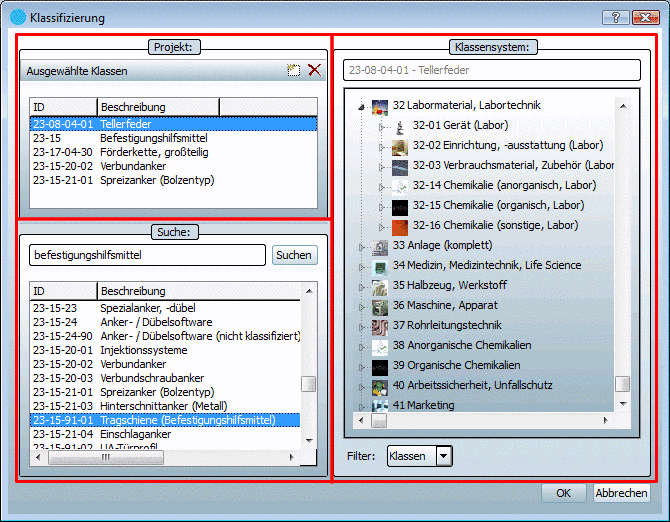Select row 23-15 Befestigungshilfsmittel
The image size is (670, 522).
(173, 138)
